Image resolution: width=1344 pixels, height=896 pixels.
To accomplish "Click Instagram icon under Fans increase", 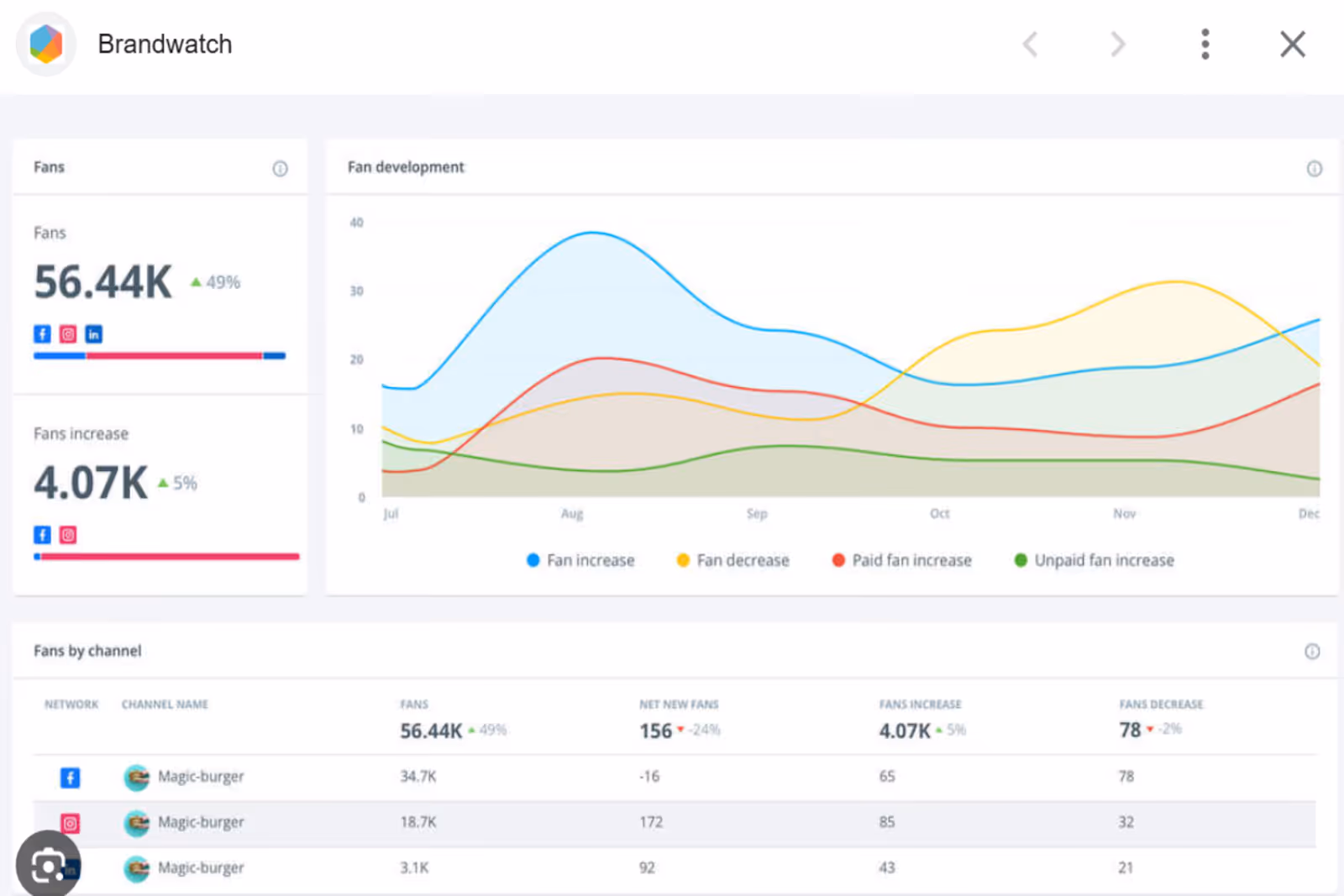I will [68, 535].
